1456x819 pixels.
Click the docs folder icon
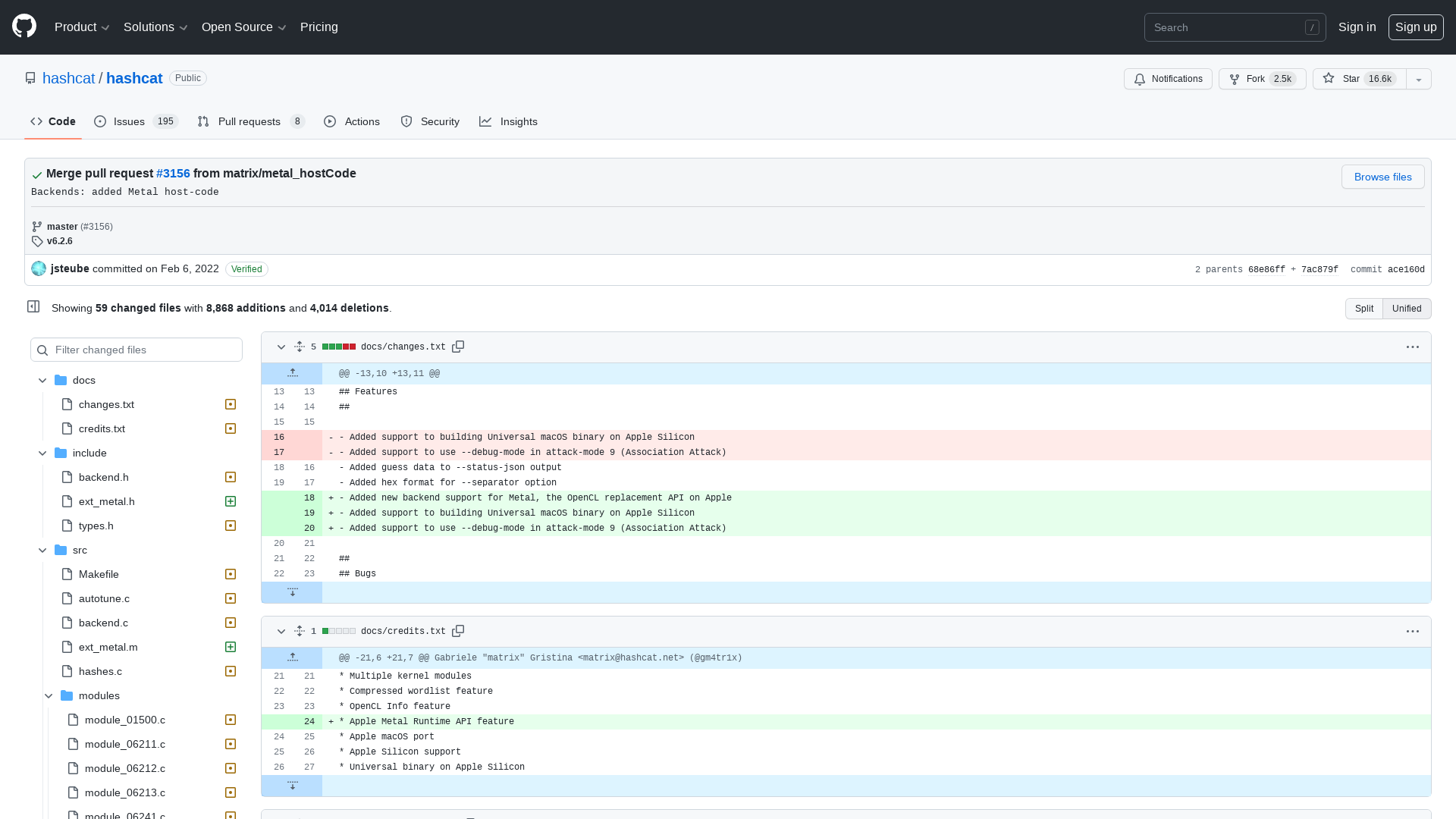coord(61,380)
